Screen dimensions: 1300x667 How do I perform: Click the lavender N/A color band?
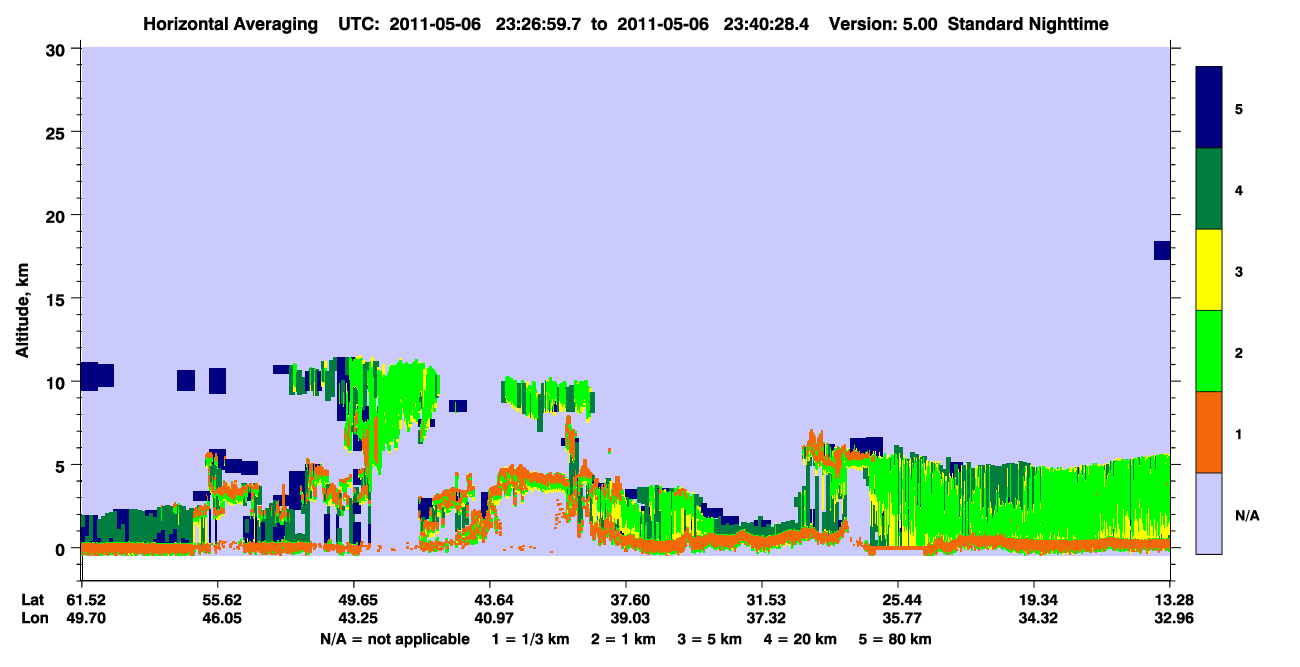[x=1209, y=513]
